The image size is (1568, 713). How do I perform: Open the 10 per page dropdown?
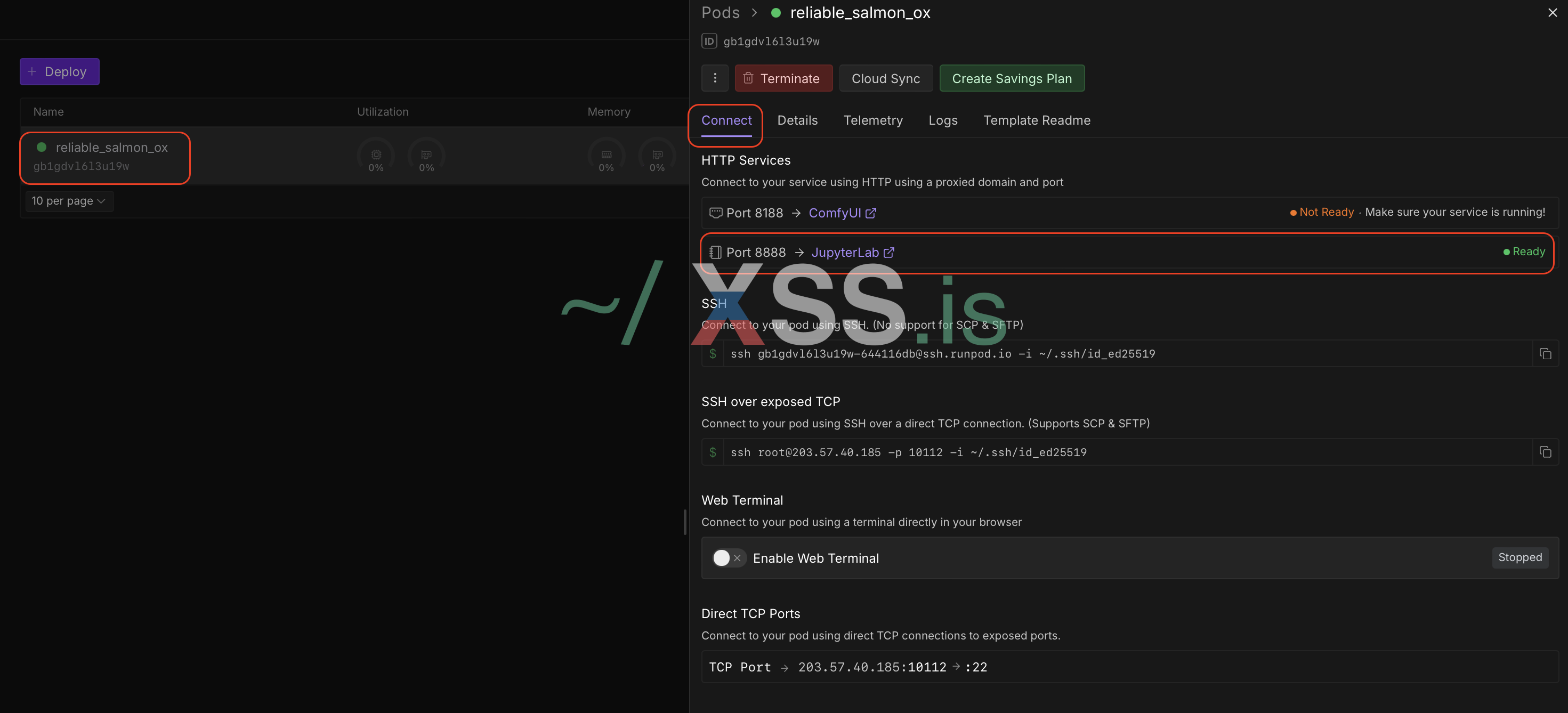point(69,201)
